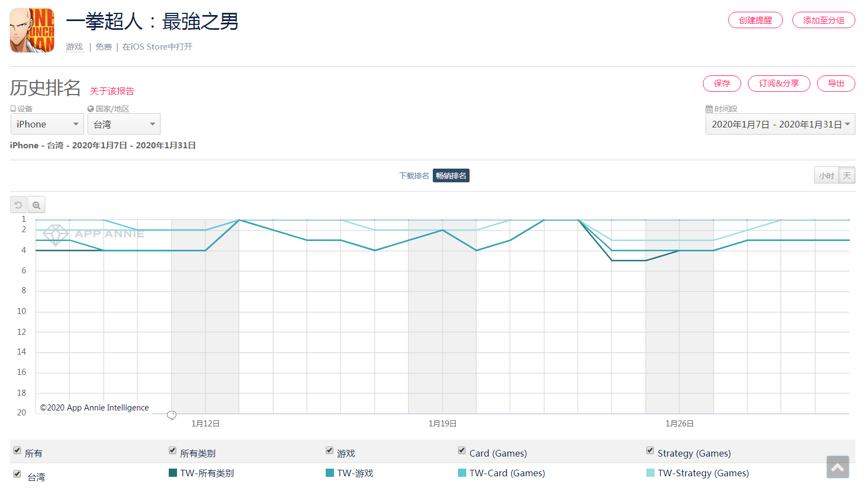Image resolution: width=864 pixels, height=497 pixels.
Task: Click the scroll-to-top arrow button
Action: point(837,467)
